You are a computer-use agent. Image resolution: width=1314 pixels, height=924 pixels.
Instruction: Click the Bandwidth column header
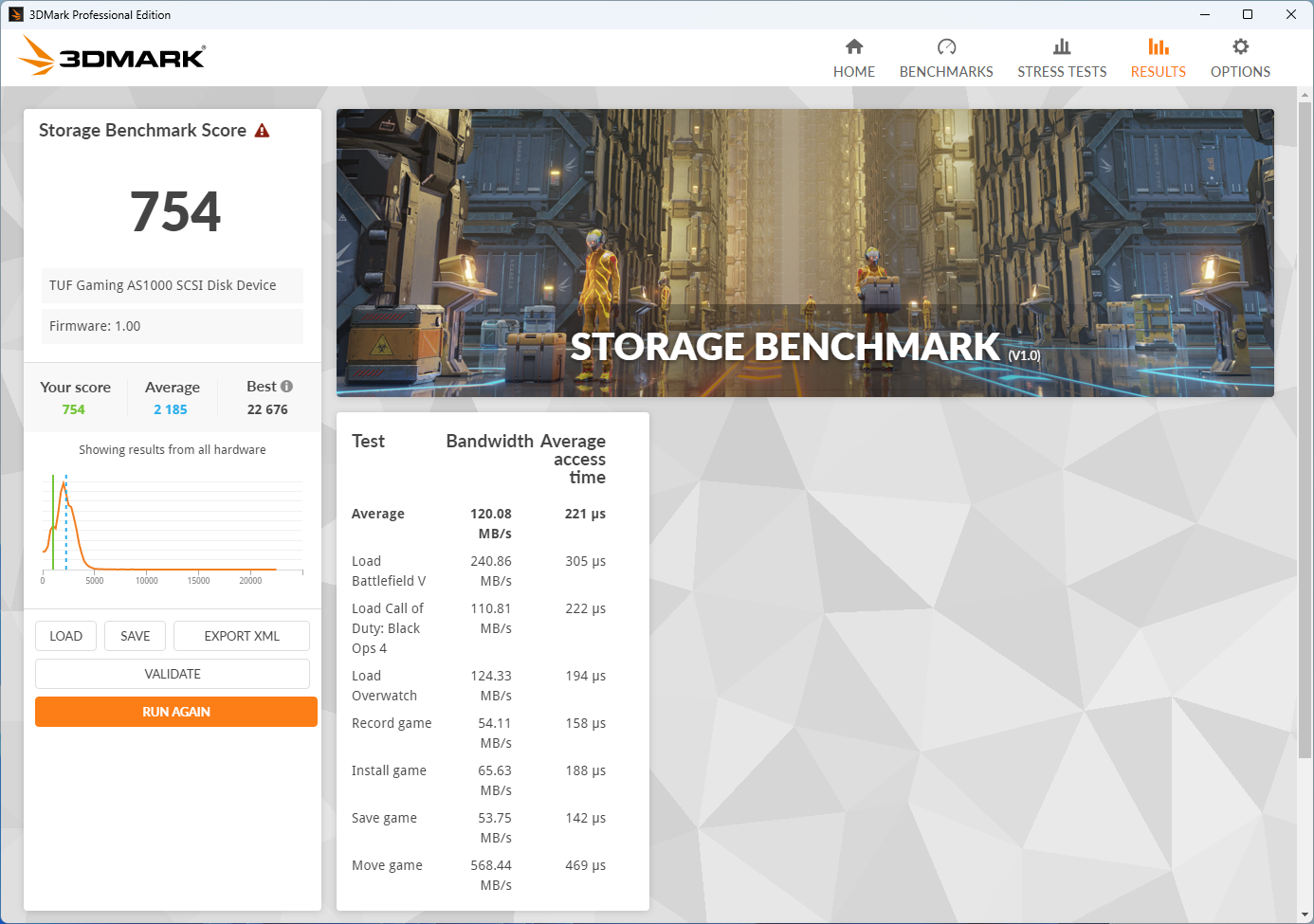tap(490, 442)
